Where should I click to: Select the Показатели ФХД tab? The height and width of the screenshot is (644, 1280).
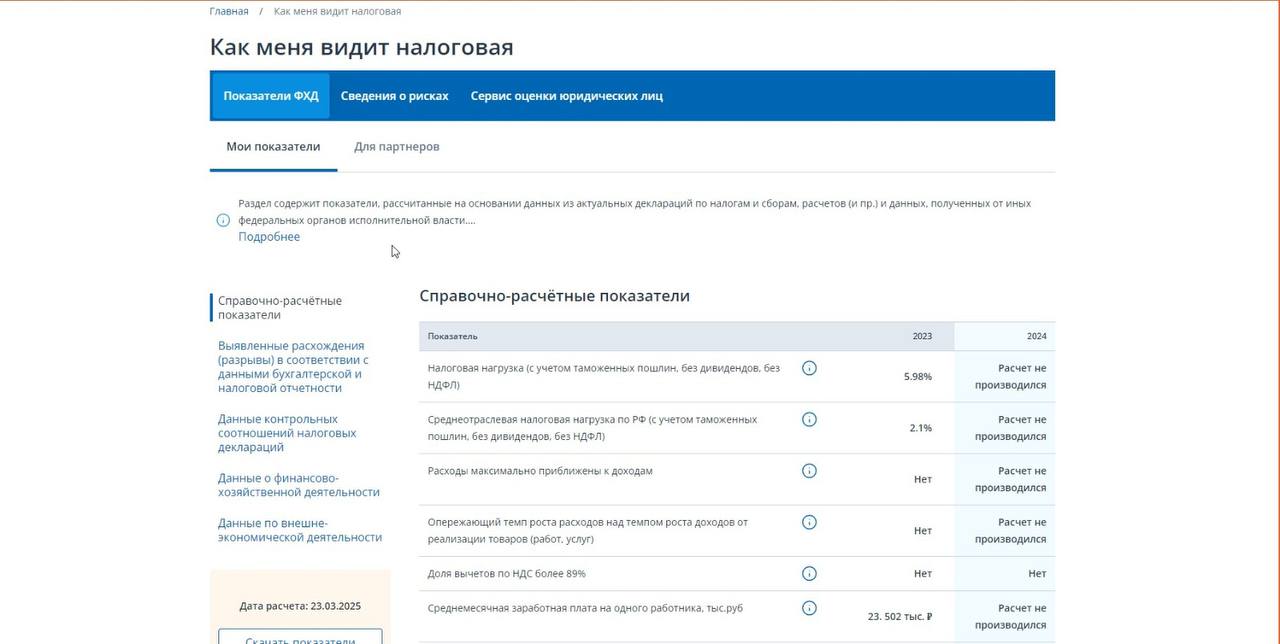pos(271,96)
